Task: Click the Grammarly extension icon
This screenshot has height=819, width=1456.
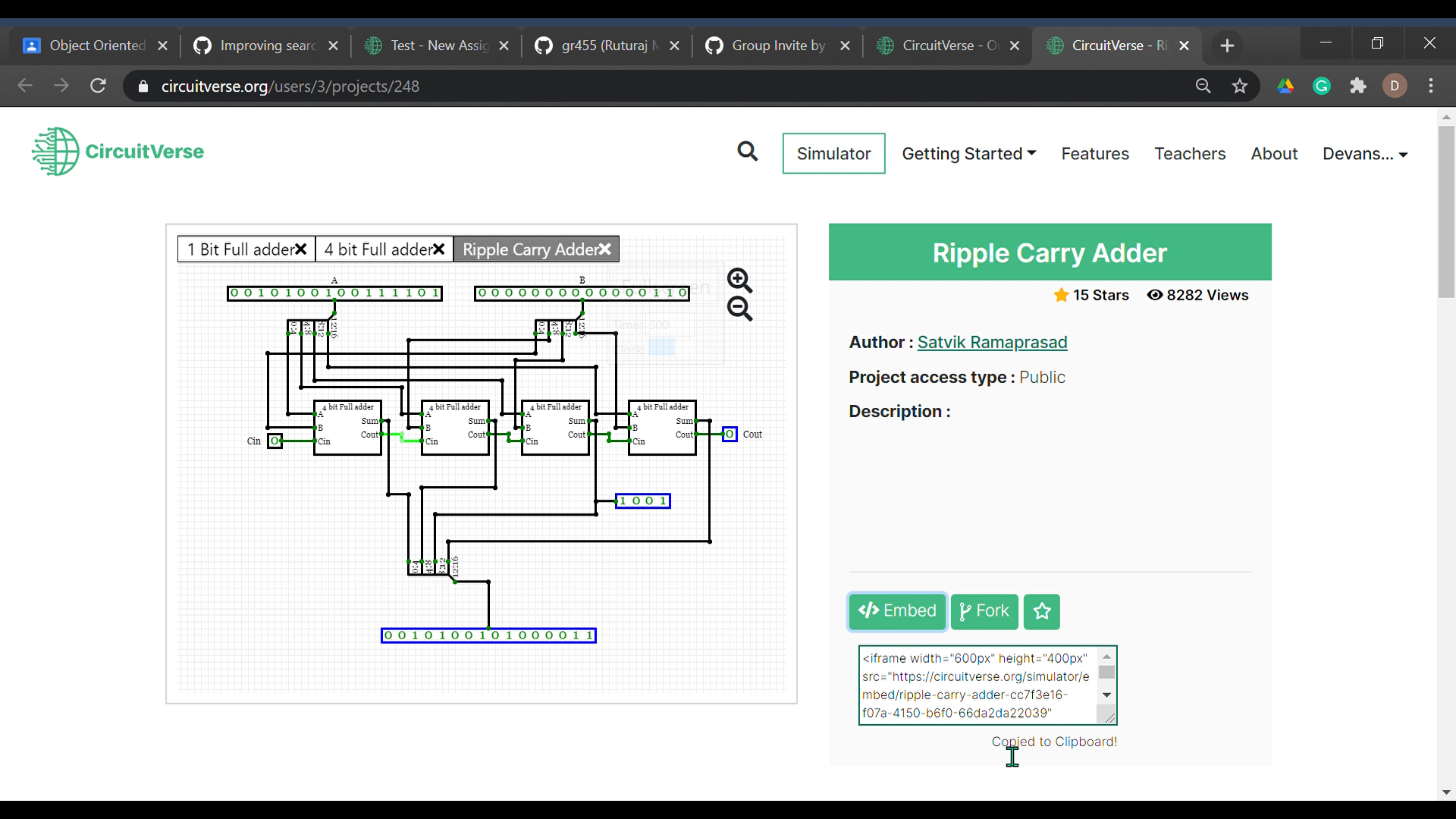Action: click(x=1322, y=86)
